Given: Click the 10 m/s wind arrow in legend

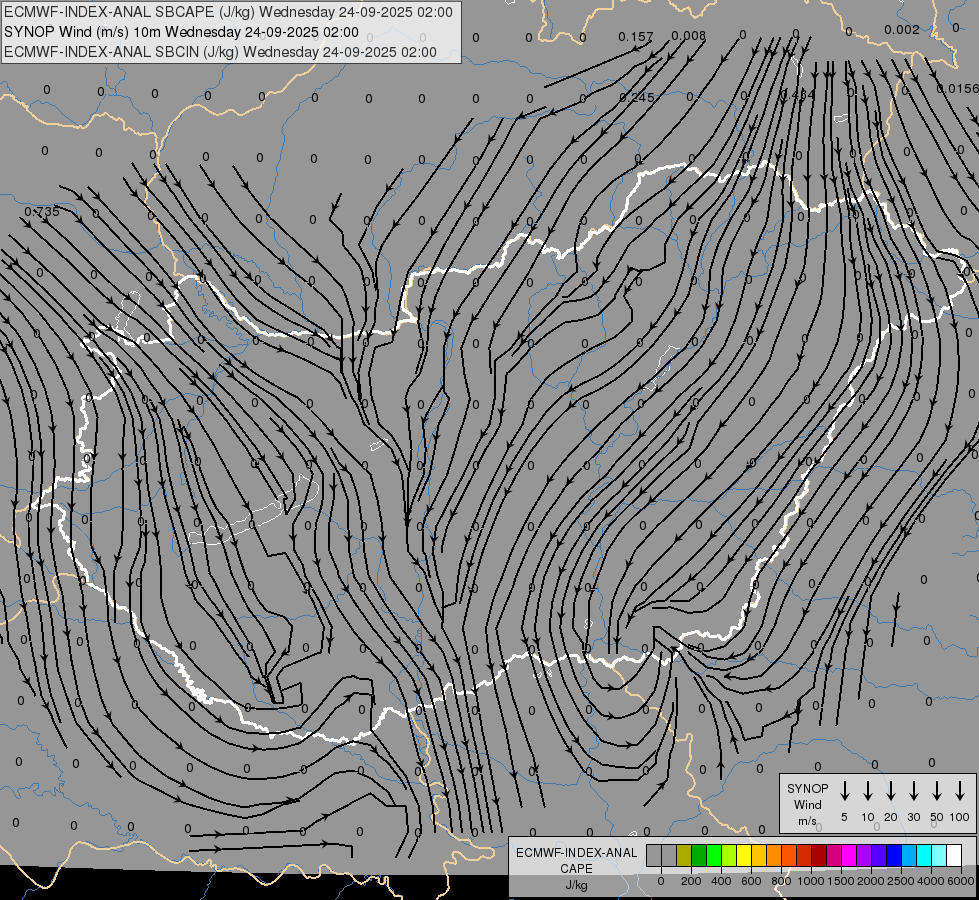Looking at the screenshot, I should click(x=867, y=791).
